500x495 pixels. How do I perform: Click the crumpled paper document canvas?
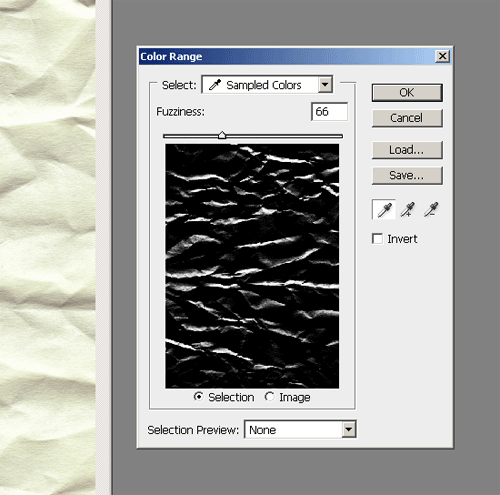tap(48, 247)
